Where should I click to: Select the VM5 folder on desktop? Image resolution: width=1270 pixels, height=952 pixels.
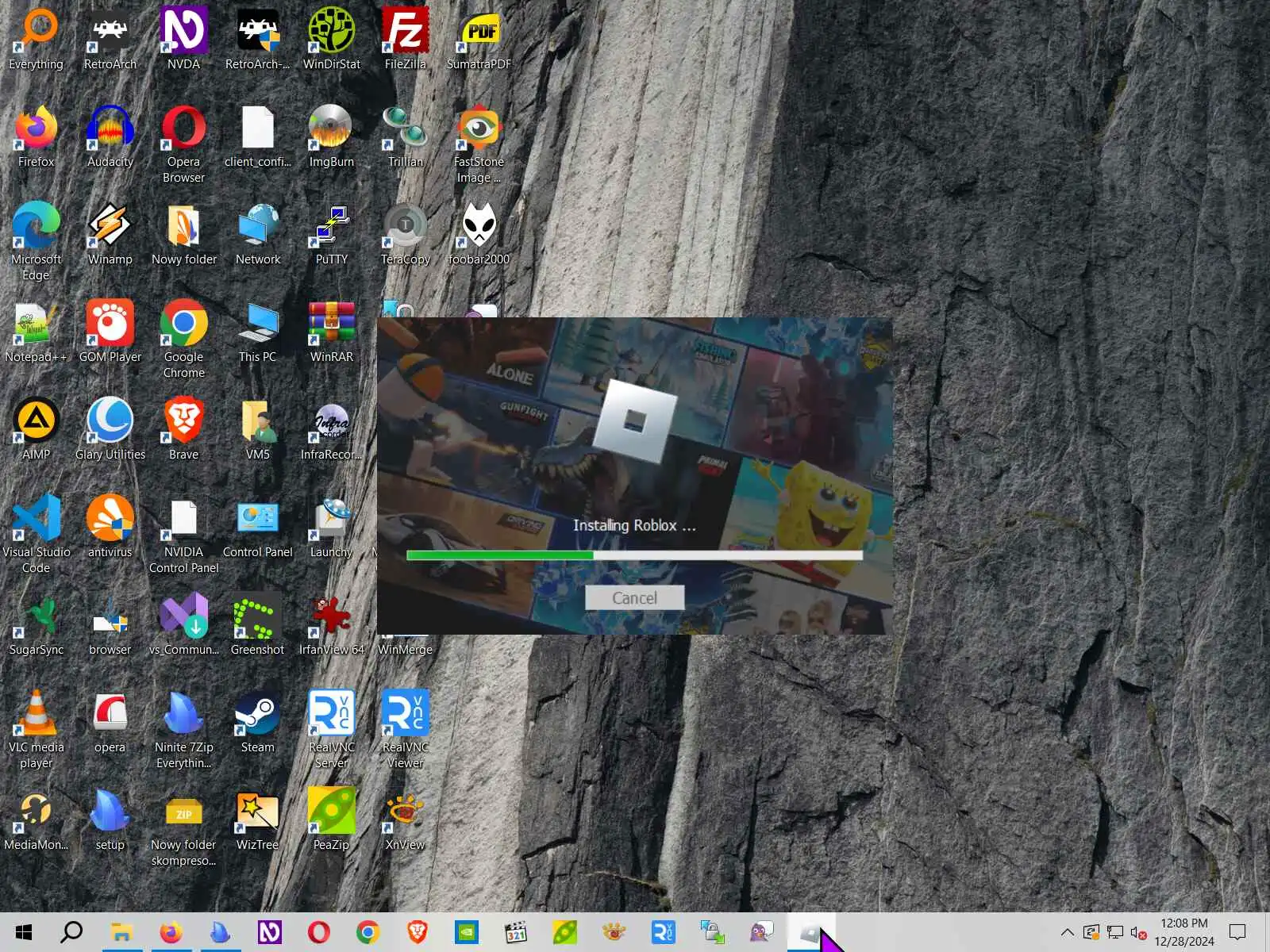point(257,429)
